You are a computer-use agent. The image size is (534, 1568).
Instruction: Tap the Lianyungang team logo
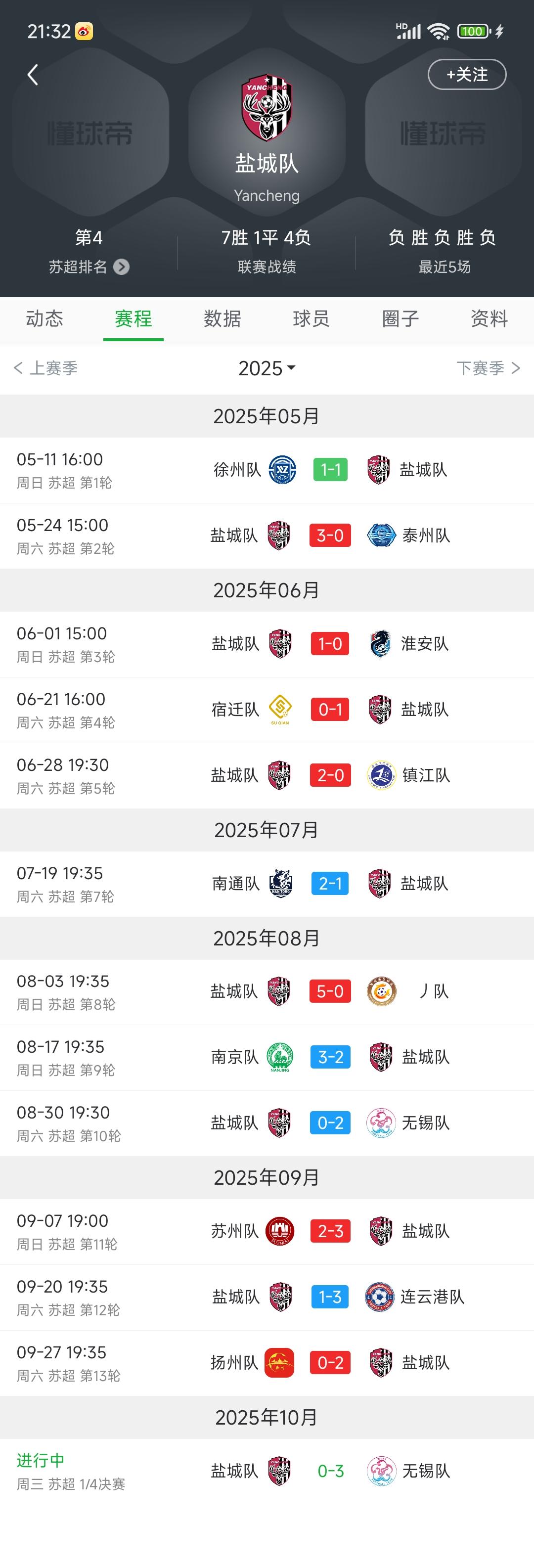click(x=380, y=1297)
